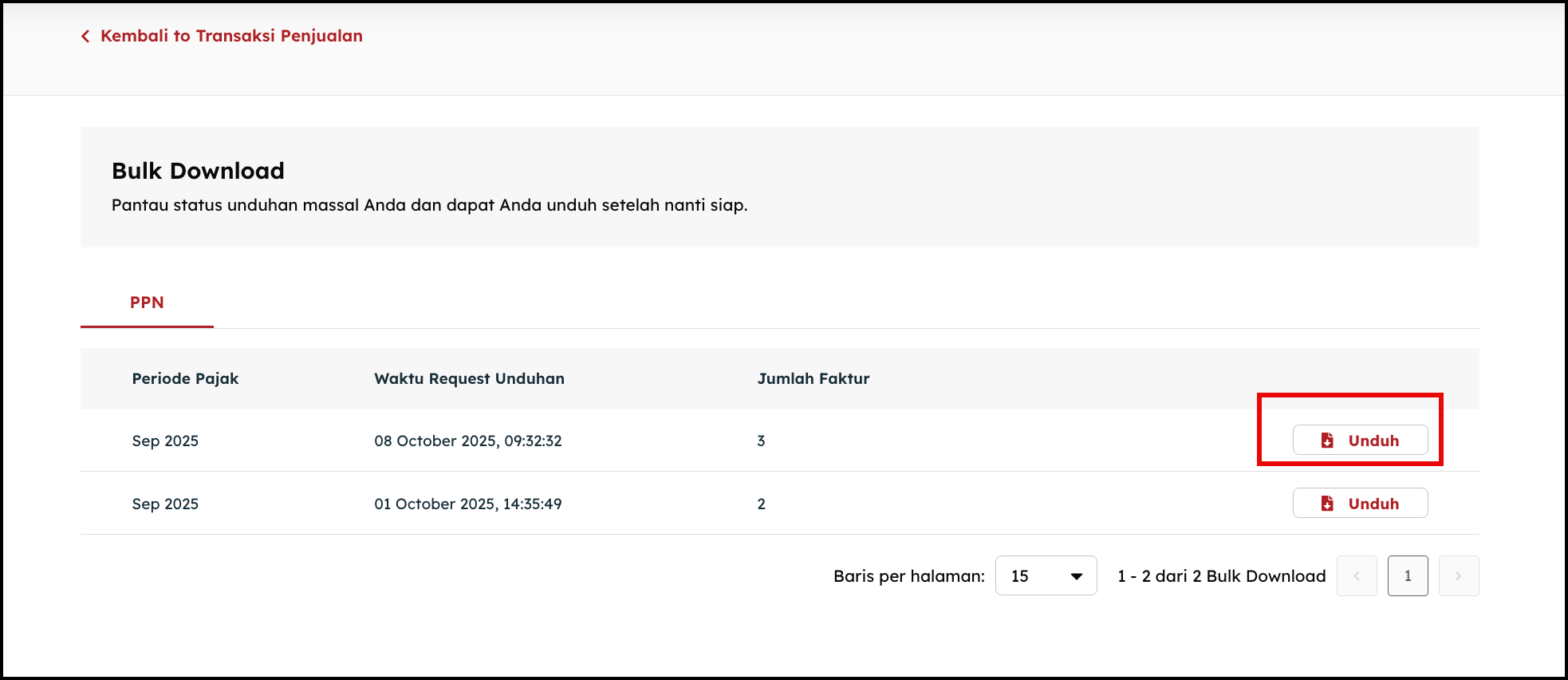
Task: Click Sep 2025 period in the first row
Action: pos(165,441)
